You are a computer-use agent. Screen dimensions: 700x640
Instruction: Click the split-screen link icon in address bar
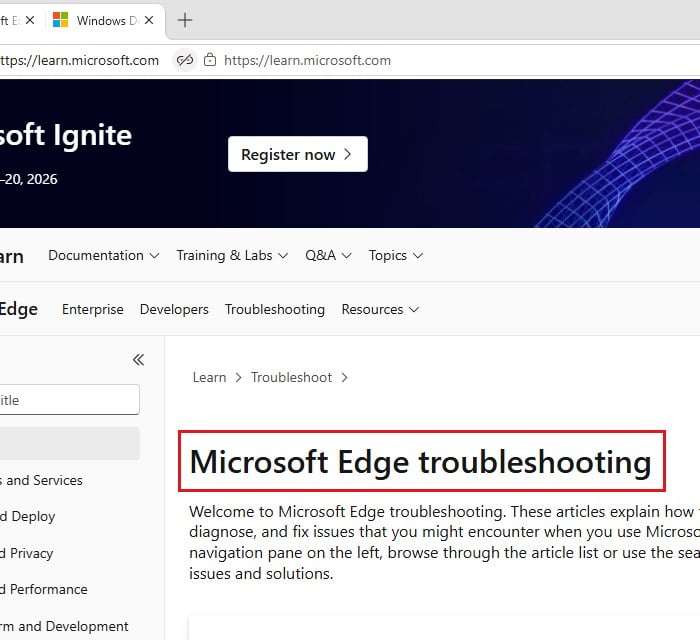[x=185, y=60]
